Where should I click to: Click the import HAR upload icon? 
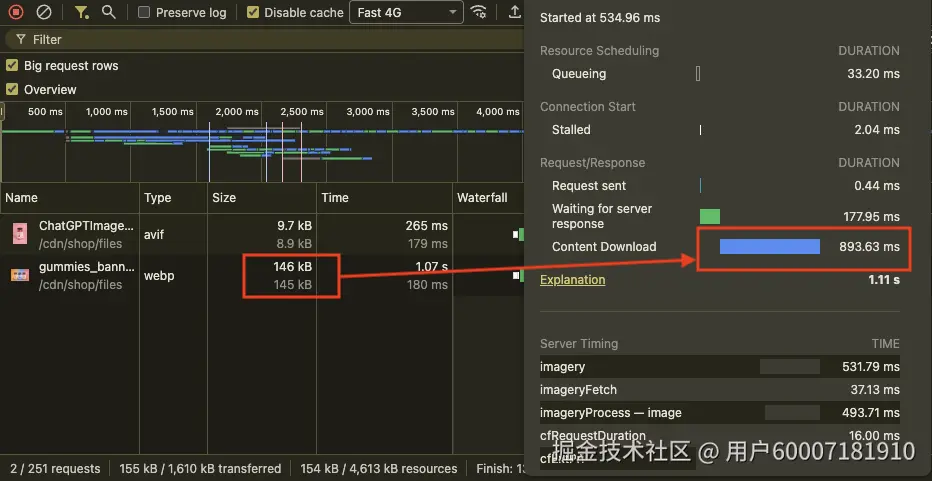click(515, 12)
